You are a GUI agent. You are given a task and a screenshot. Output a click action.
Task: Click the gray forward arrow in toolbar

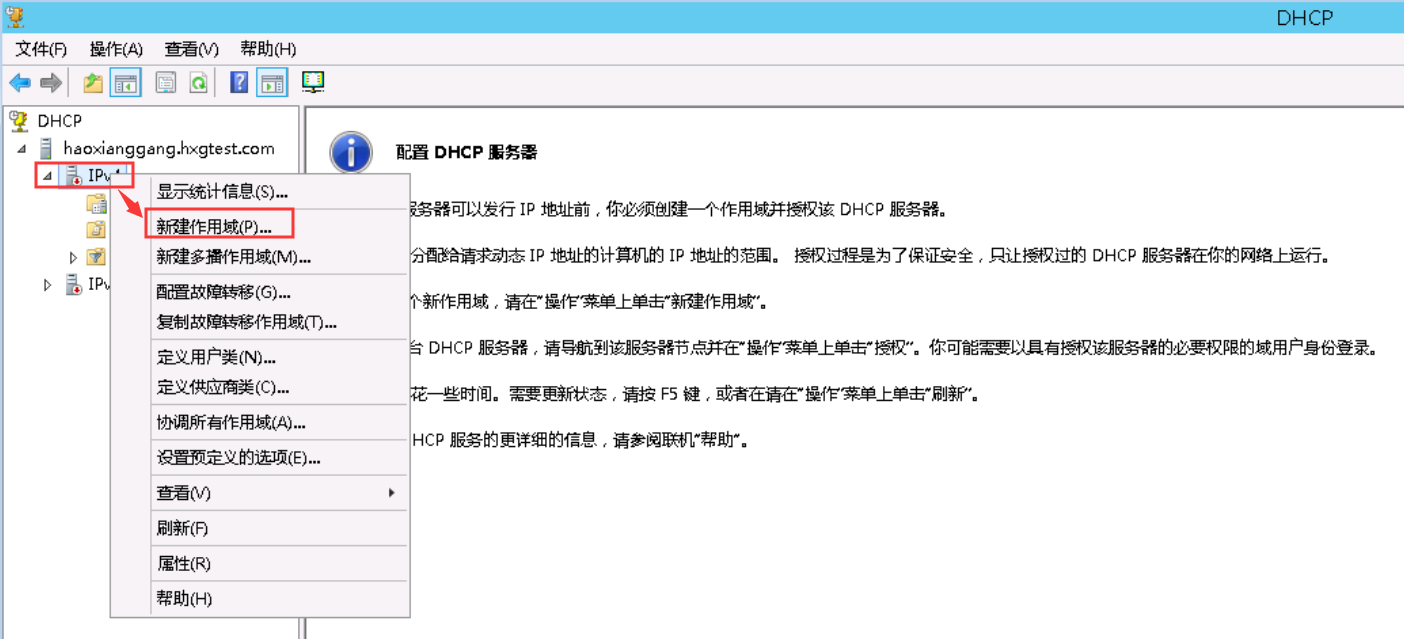51,83
